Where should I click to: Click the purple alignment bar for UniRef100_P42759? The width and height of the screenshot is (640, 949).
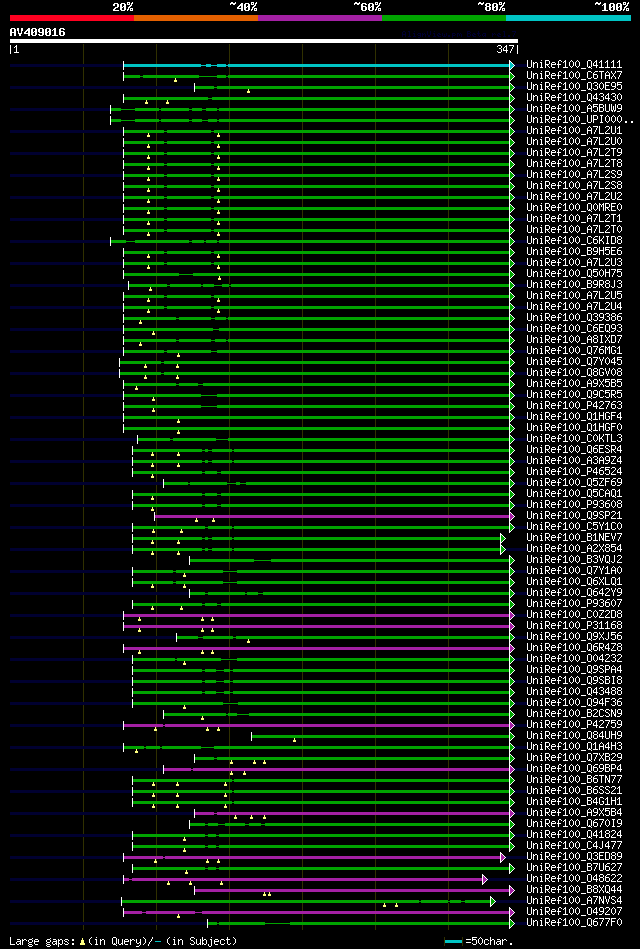(317, 725)
